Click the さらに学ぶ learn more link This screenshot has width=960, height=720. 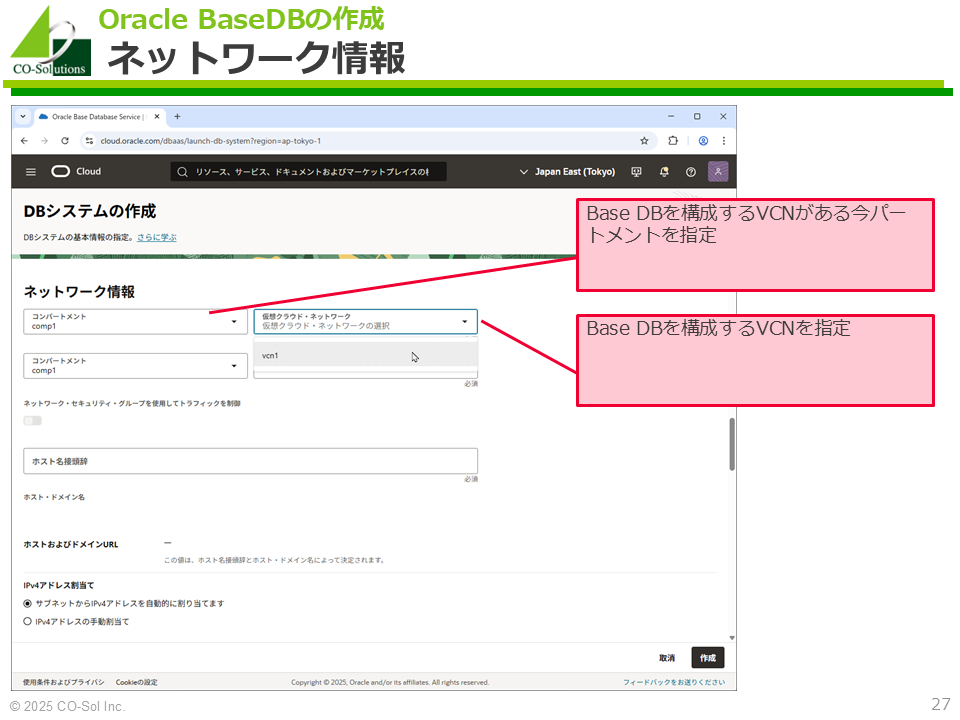(x=157, y=238)
